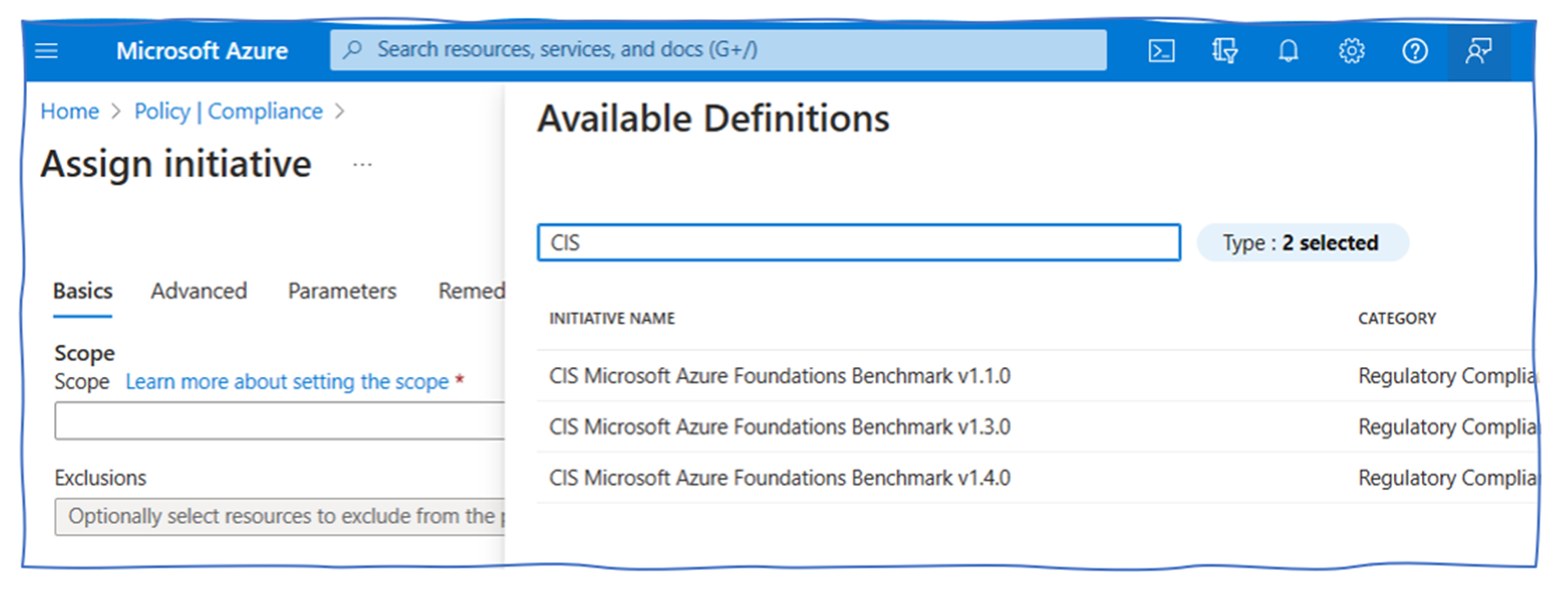Image resolution: width=1568 pixels, height=599 pixels.
Task: Choose CIS Microsoft Azure Foundations Benchmark v1.4.0
Action: click(779, 477)
